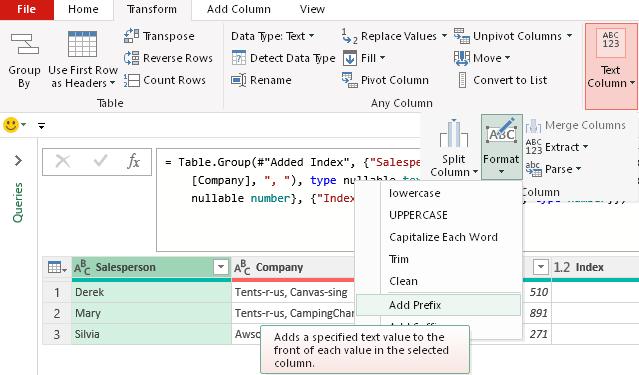Screen dimensions: 639x375
Task: Expand the Queries pane chevron
Action: click(18, 161)
